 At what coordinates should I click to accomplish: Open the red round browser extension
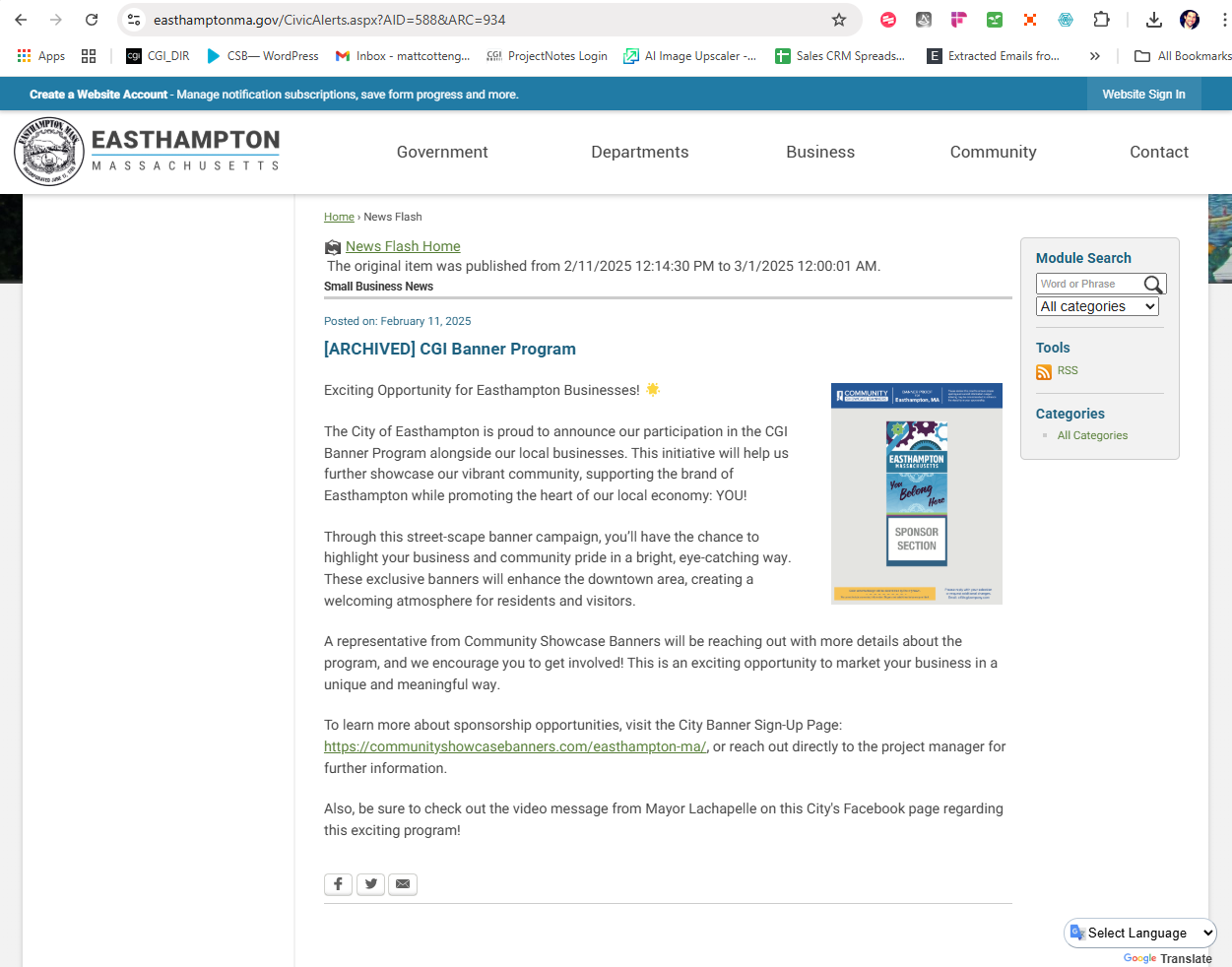coord(888,20)
